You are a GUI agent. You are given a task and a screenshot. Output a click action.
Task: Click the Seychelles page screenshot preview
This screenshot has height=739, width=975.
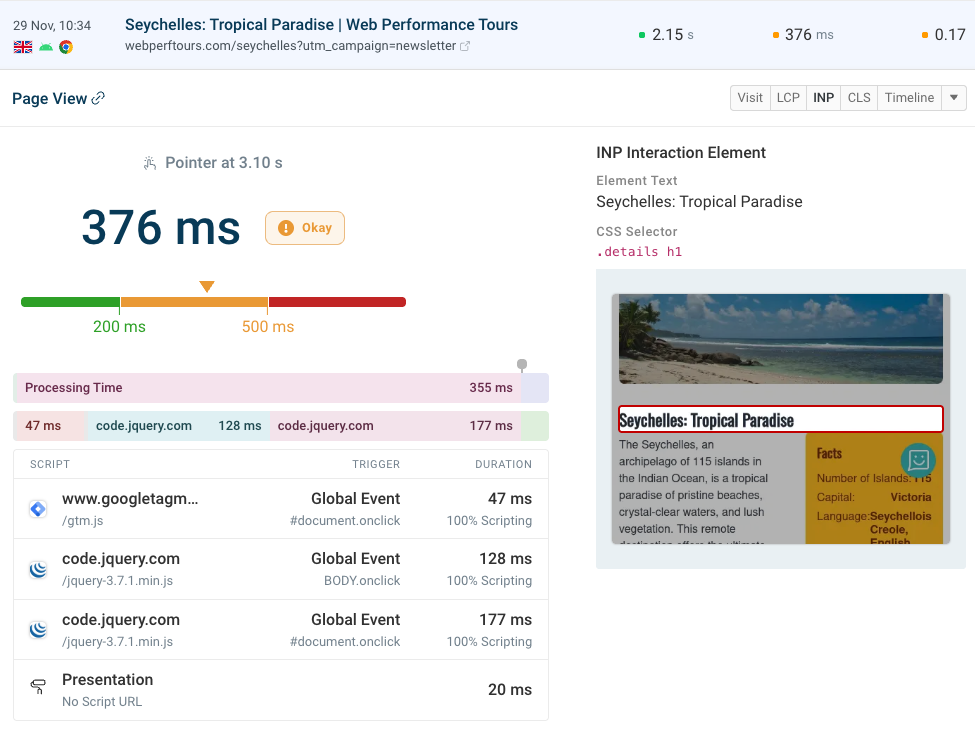tap(780, 420)
